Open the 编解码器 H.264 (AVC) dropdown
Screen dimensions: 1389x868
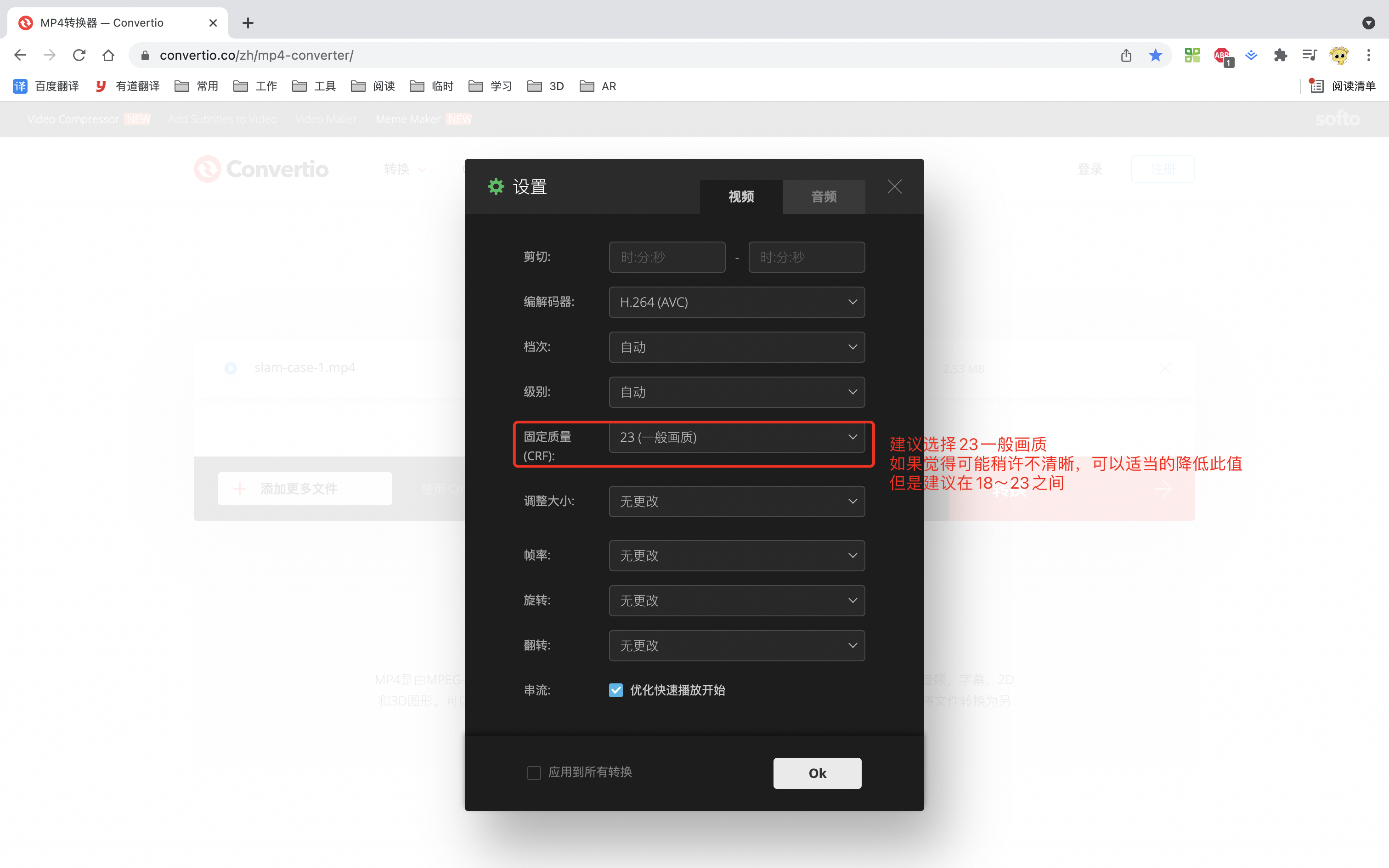click(736, 302)
